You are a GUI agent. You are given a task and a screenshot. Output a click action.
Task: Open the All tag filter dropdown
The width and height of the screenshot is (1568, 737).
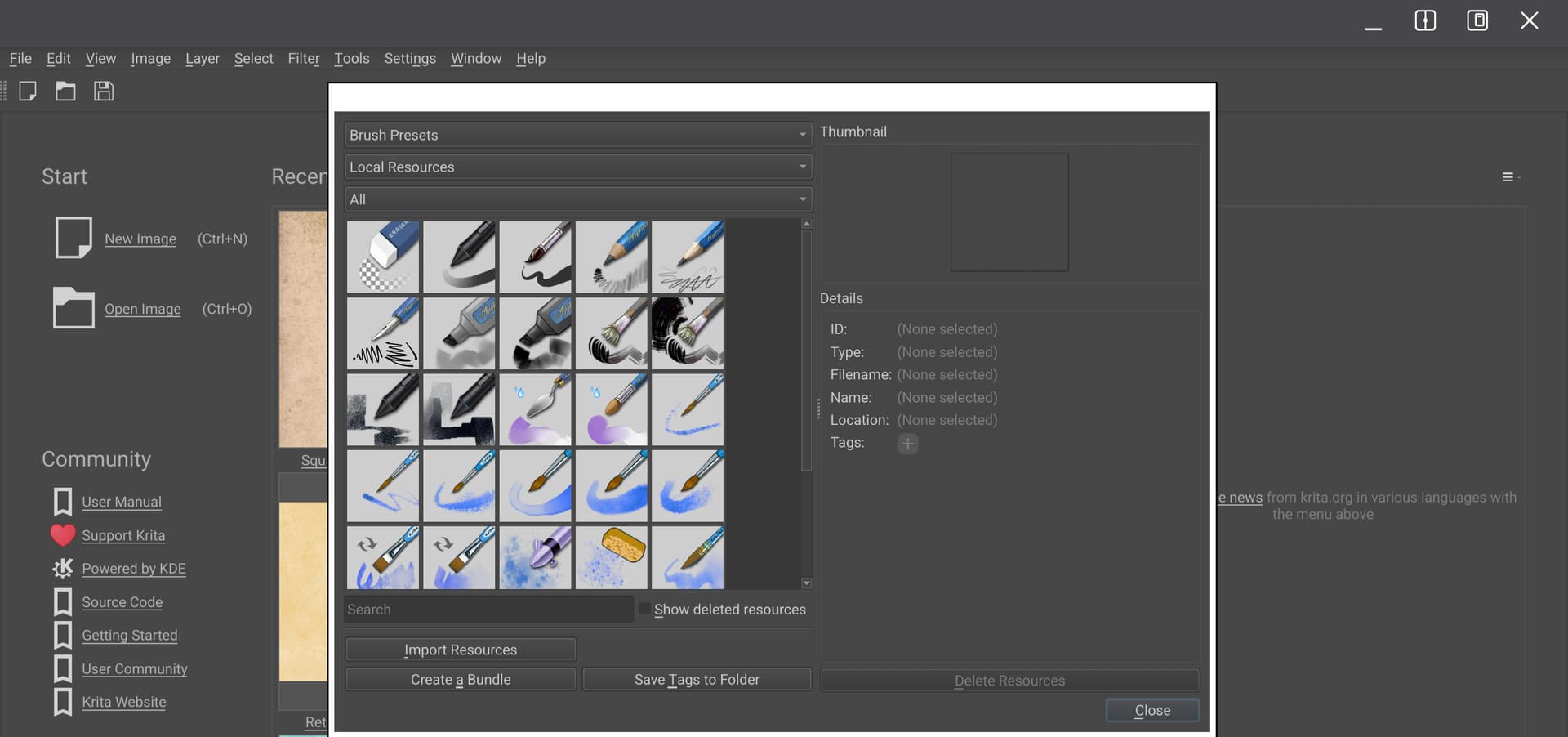577,199
